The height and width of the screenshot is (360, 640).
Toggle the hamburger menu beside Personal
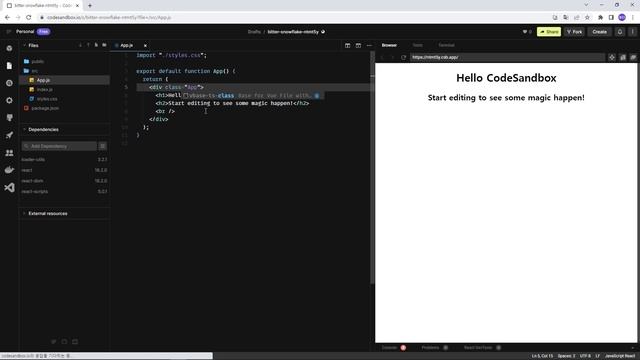coord(8,31)
